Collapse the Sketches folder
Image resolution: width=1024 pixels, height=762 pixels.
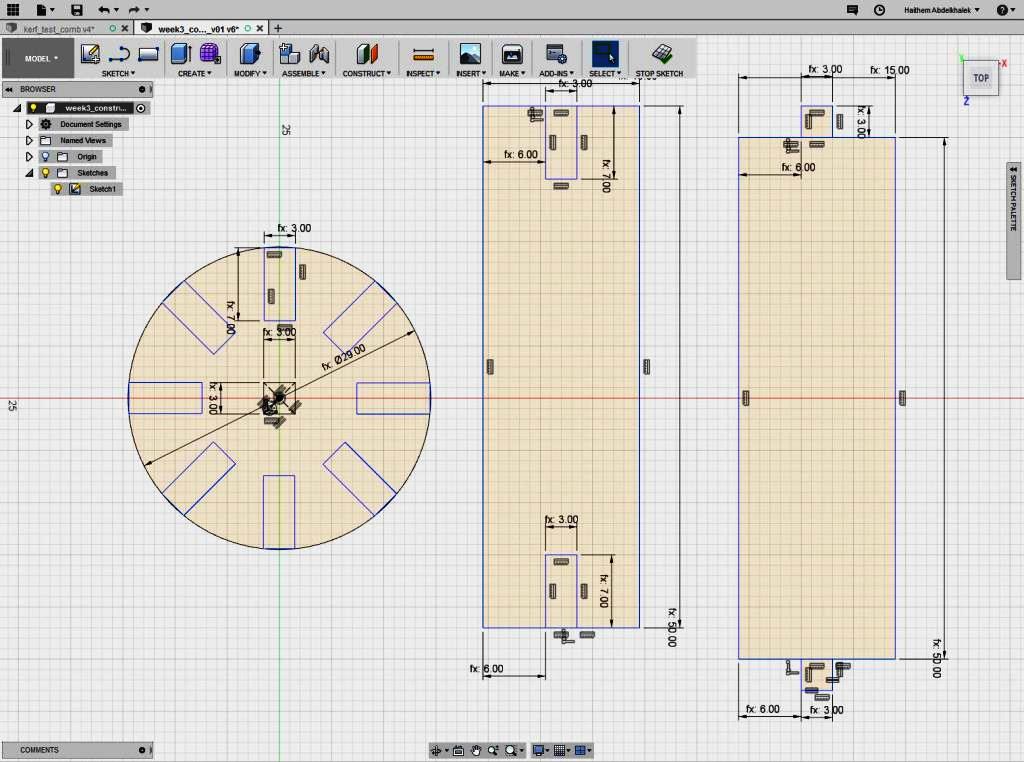coord(29,173)
